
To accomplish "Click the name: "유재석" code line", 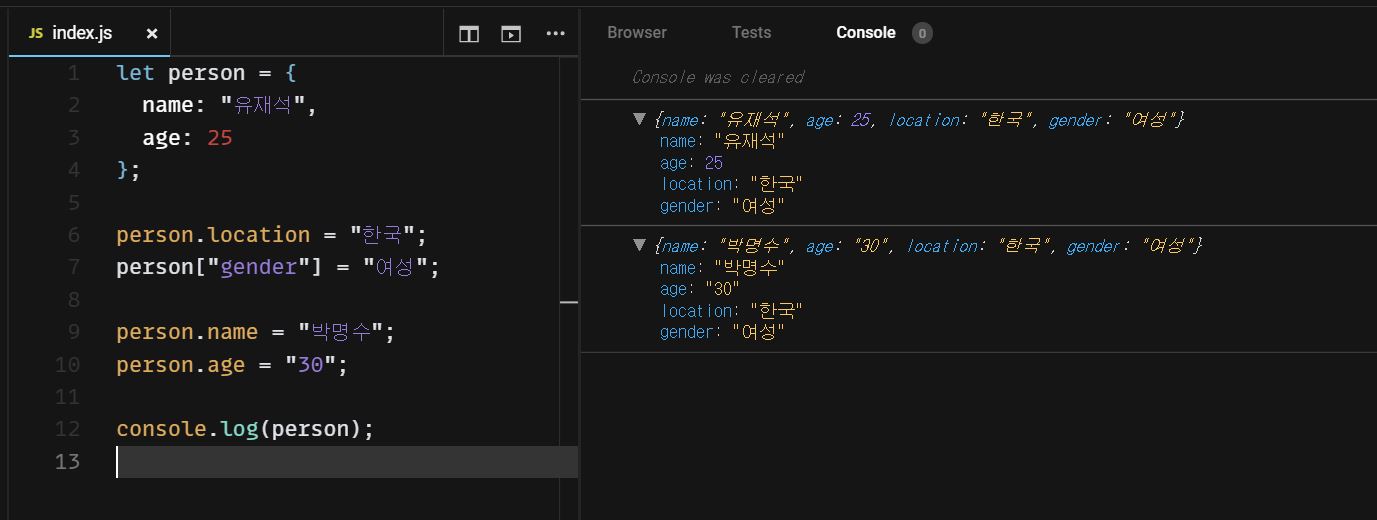I will (x=230, y=105).
